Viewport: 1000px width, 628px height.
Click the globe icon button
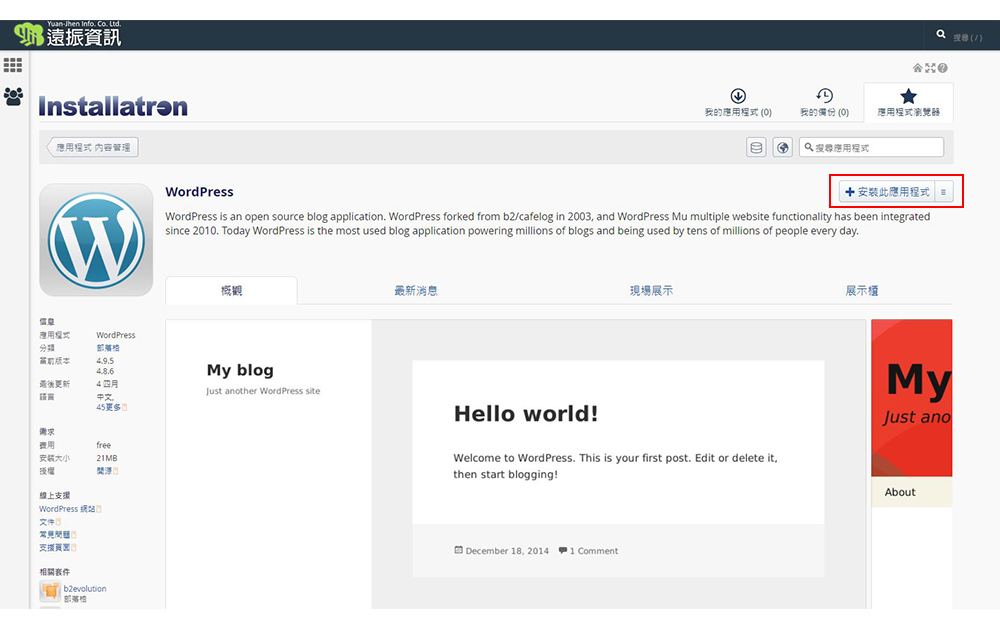[x=783, y=148]
